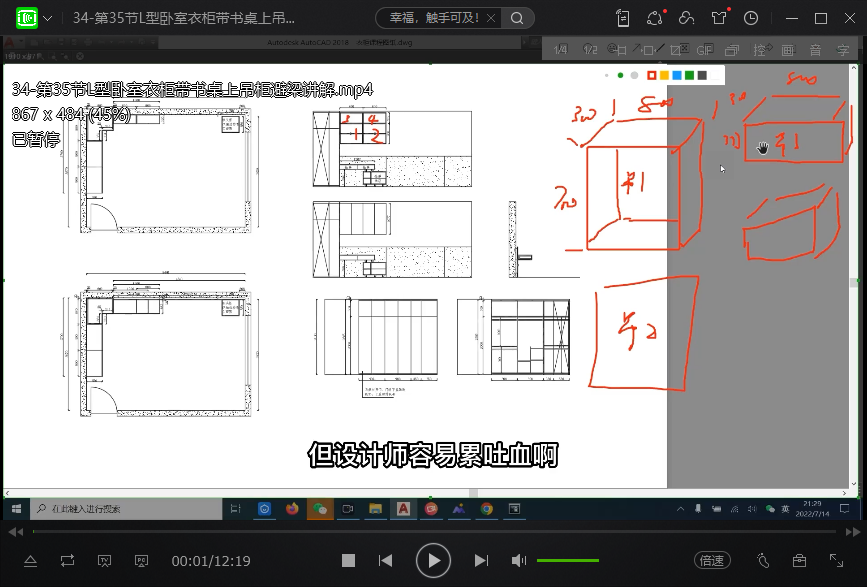This screenshot has width=867, height=587.
Task: Open the 倍速 playback speed menu
Action: [712, 561]
